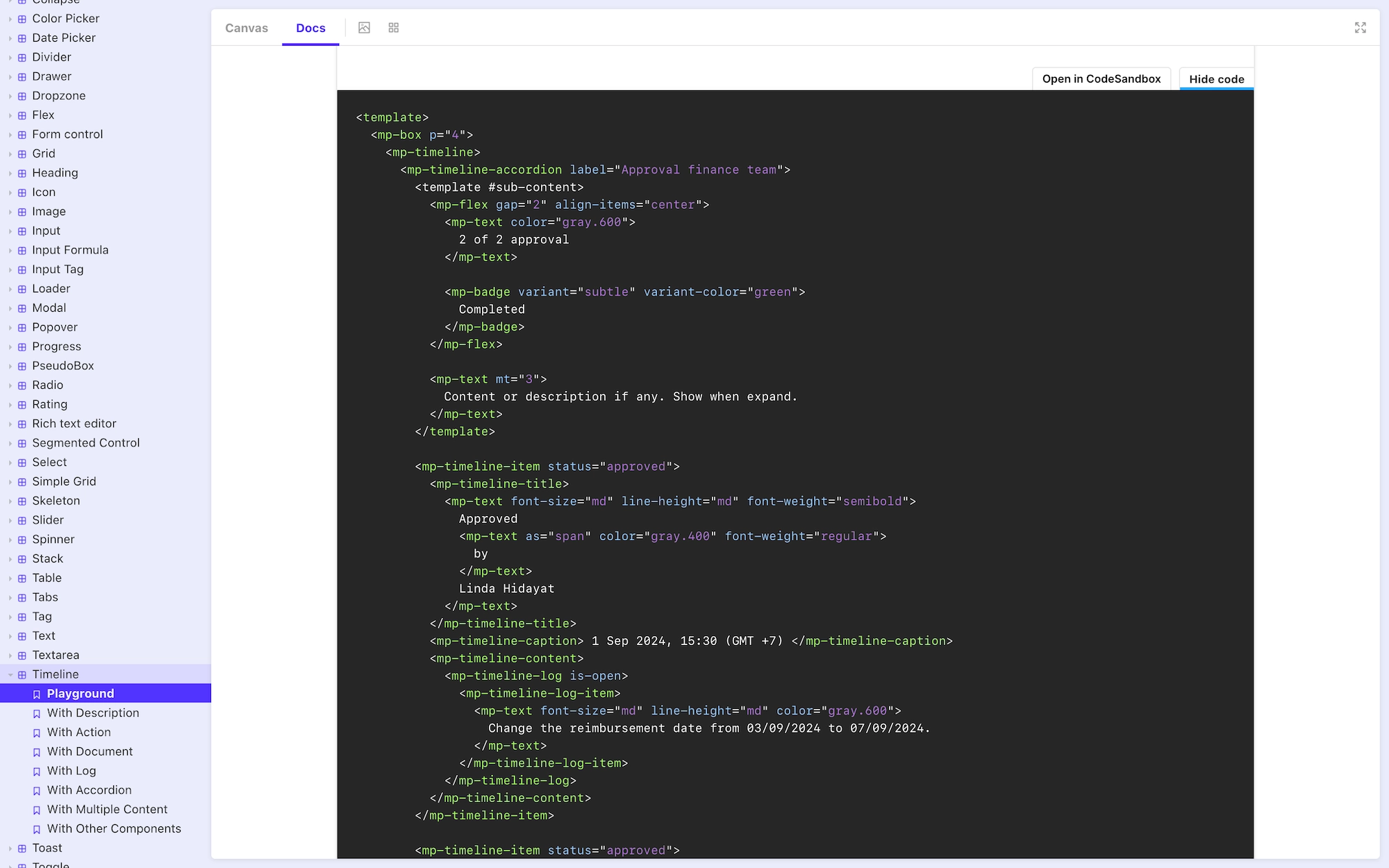This screenshot has width=1389, height=868.
Task: Click the bookmark icon next to With Log
Action: click(x=37, y=771)
